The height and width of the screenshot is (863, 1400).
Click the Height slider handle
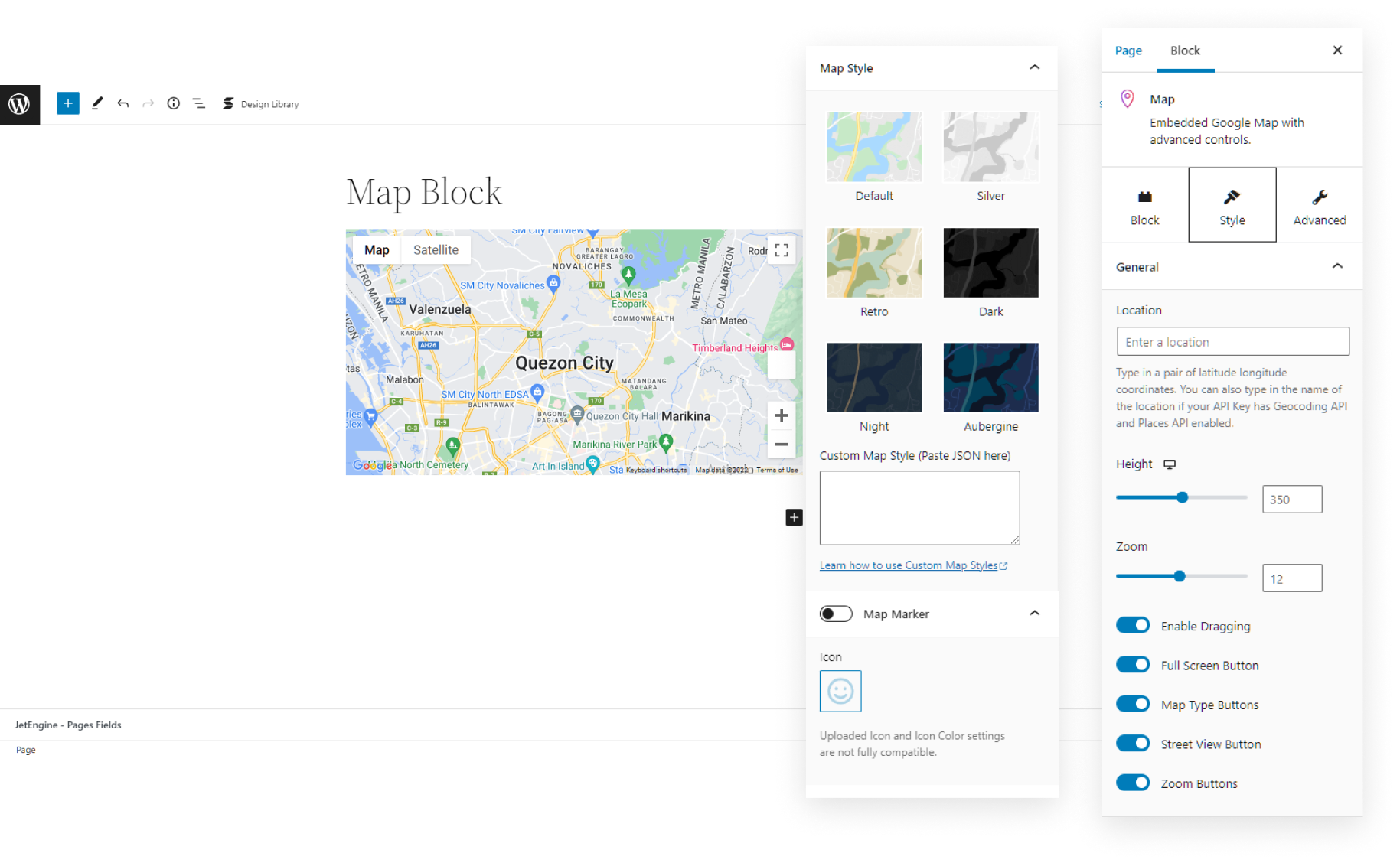click(1182, 497)
